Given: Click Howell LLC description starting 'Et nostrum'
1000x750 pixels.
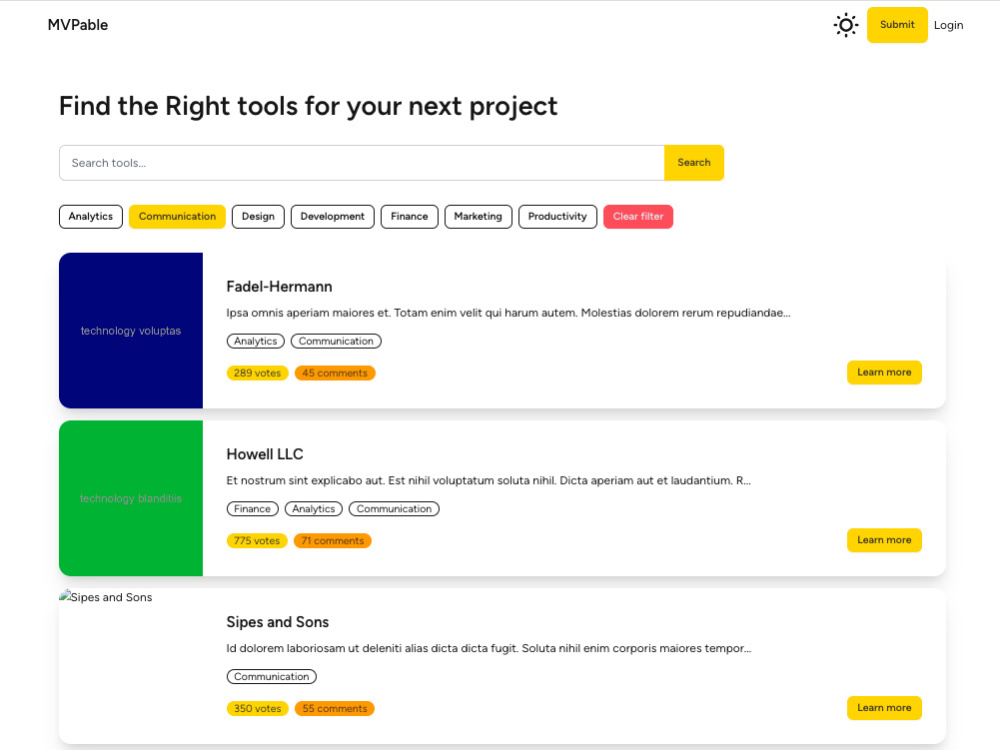Looking at the screenshot, I should coord(489,480).
